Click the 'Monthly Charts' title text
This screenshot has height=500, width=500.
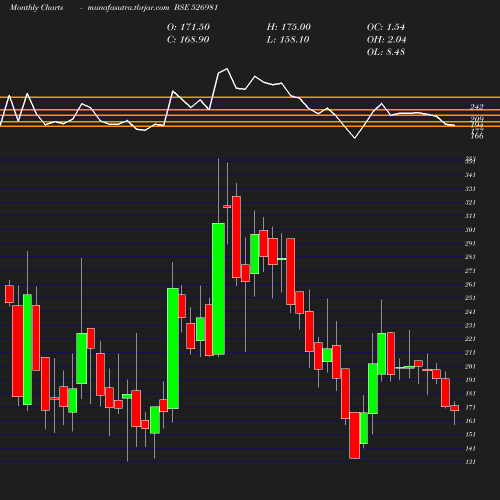[x=36, y=8]
